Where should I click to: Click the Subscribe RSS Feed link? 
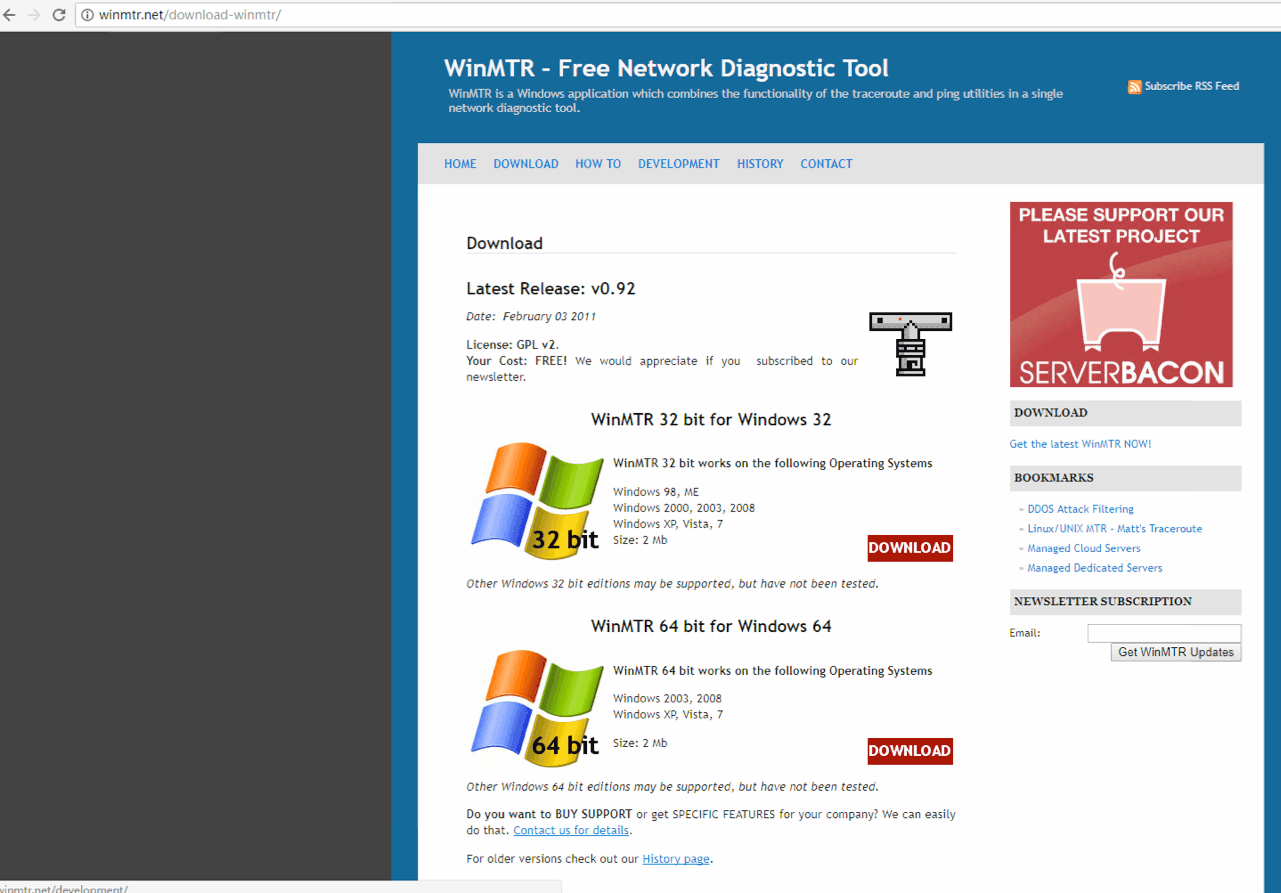click(1192, 86)
